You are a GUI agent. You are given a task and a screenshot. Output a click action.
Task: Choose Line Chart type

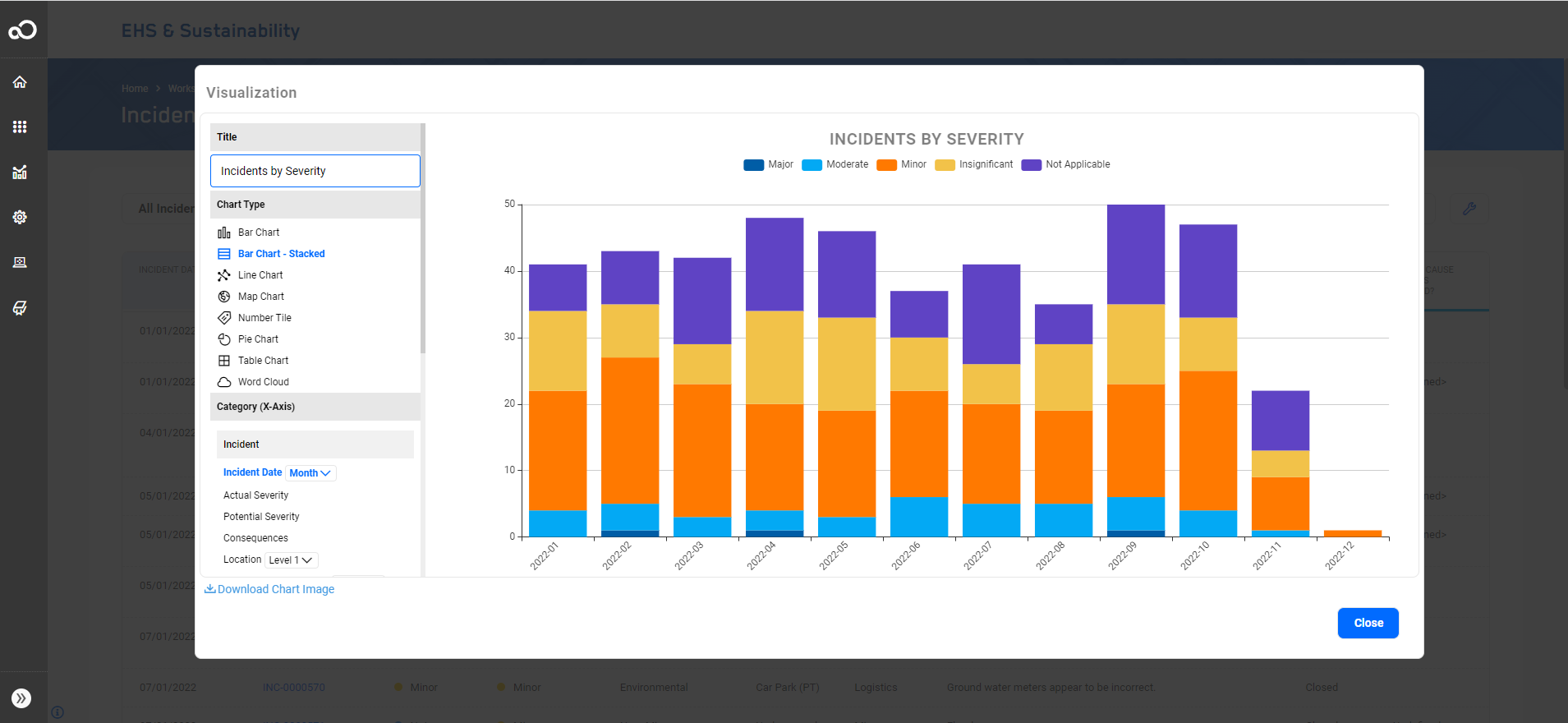pos(260,275)
